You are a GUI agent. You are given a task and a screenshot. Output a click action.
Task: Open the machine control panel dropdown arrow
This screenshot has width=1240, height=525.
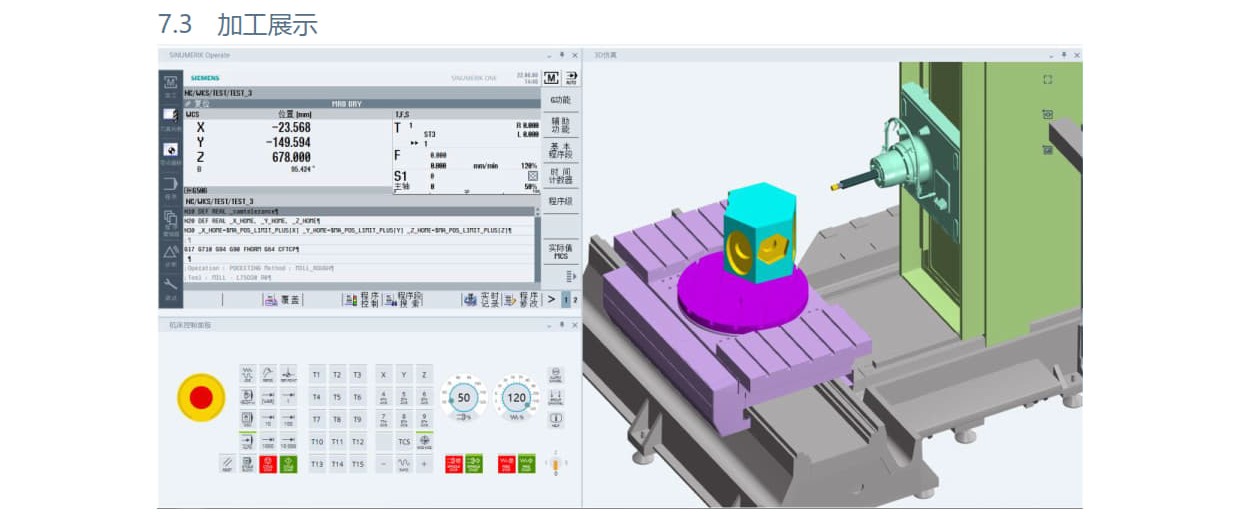point(548,325)
